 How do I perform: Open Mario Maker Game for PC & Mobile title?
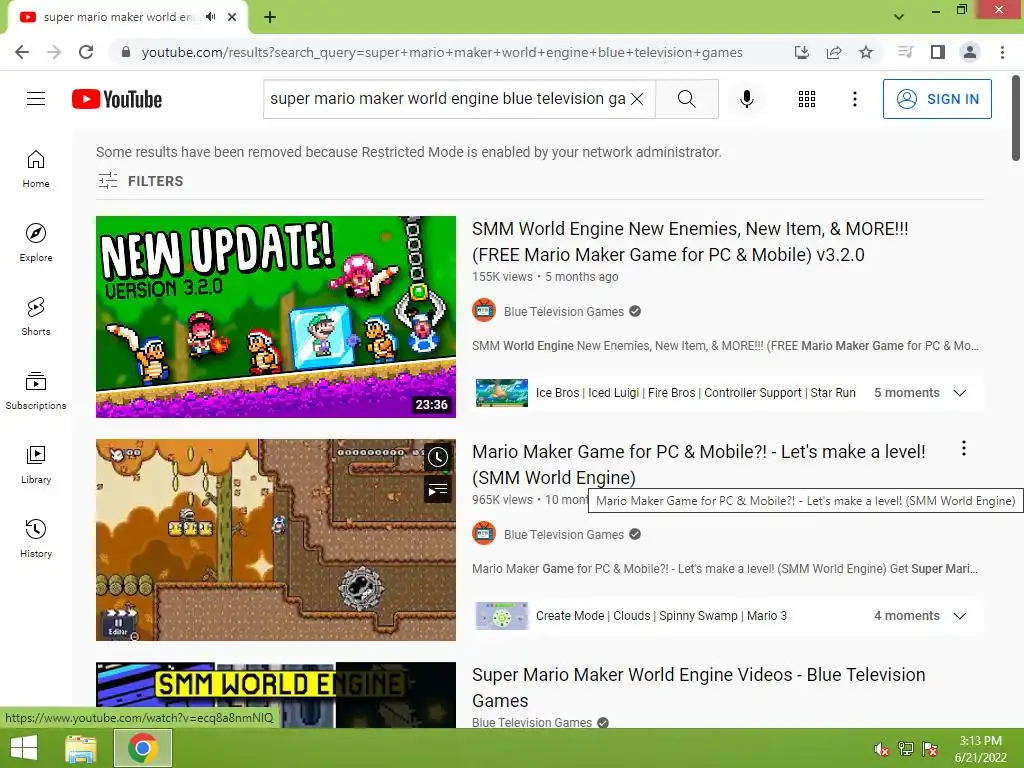(698, 464)
